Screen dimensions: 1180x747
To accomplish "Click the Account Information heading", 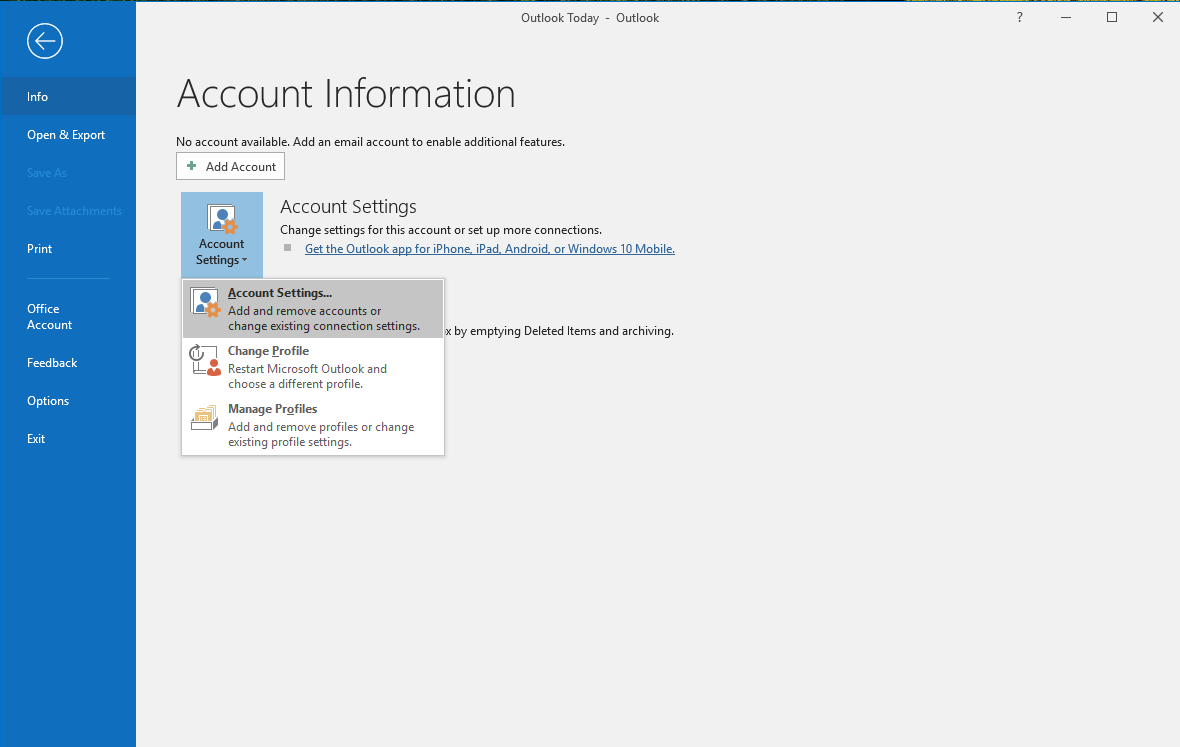I will (x=346, y=94).
